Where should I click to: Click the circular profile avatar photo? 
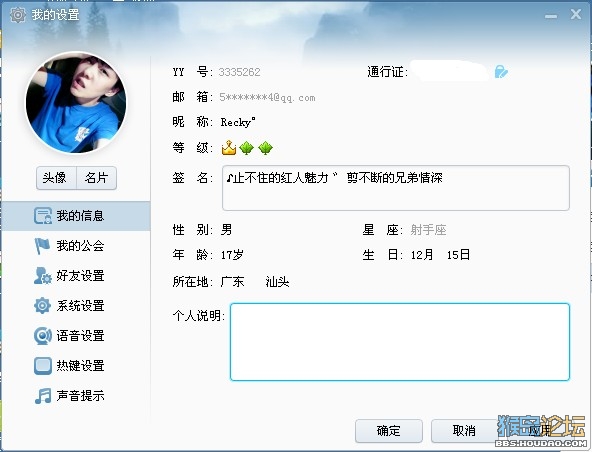point(76,103)
